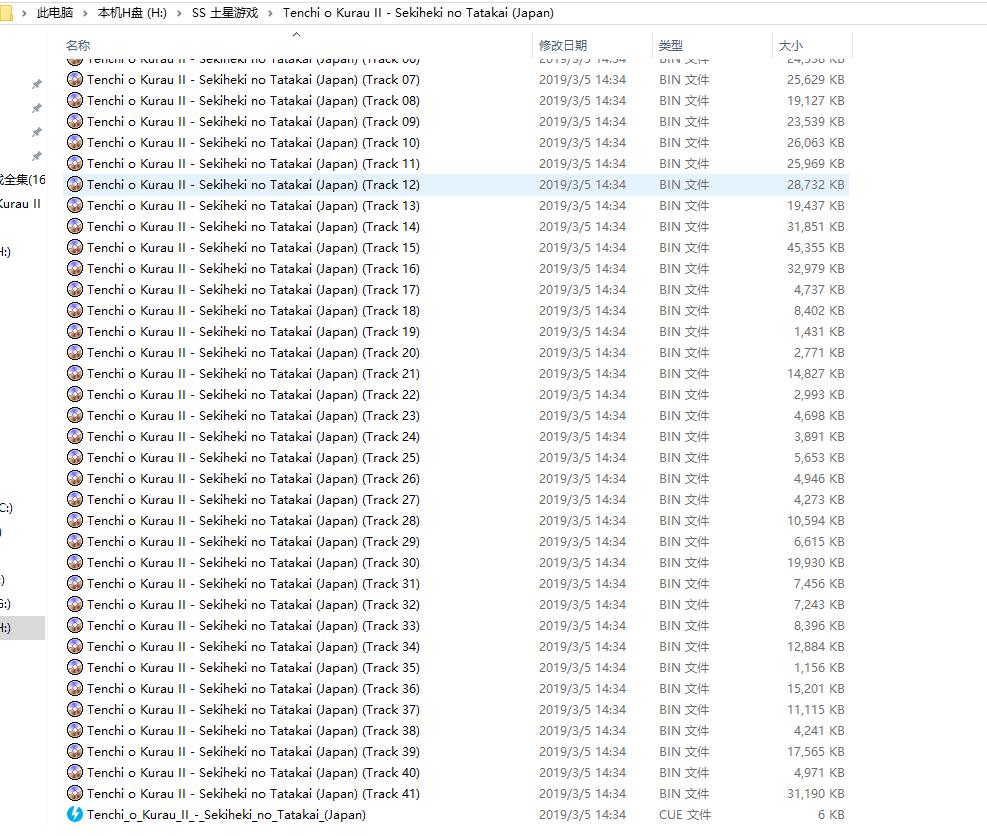The image size is (987, 836).
Task: Sort by 名称 column header
Action: point(78,45)
